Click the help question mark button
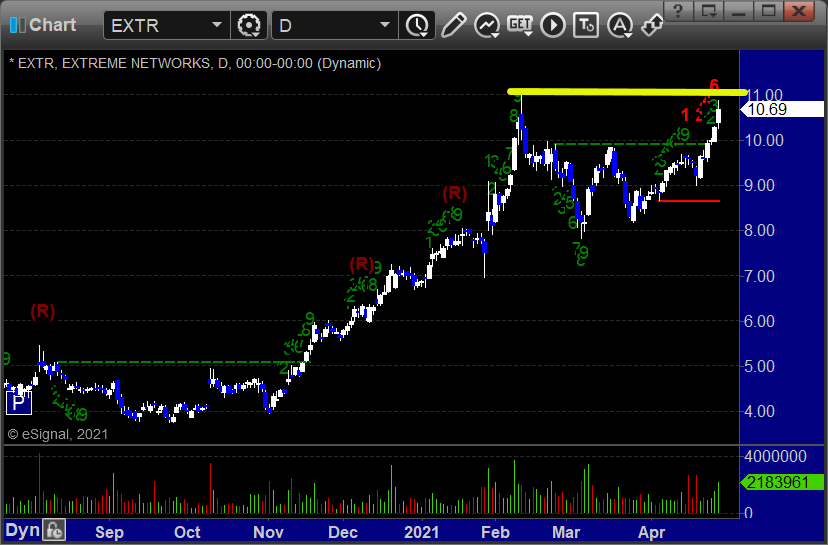Image resolution: width=828 pixels, height=545 pixels. pos(678,11)
